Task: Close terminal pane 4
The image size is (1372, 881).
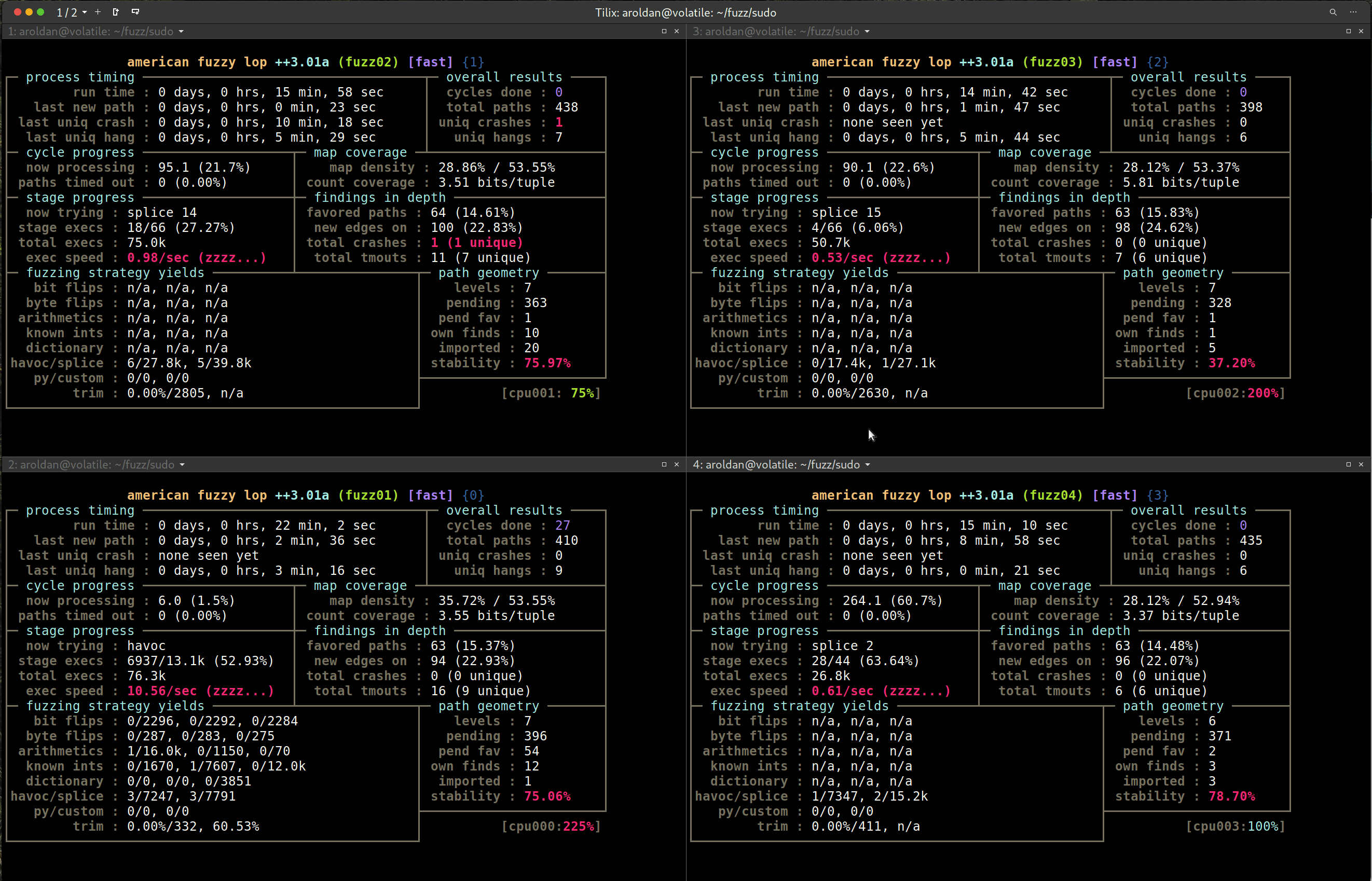Action: [1361, 464]
